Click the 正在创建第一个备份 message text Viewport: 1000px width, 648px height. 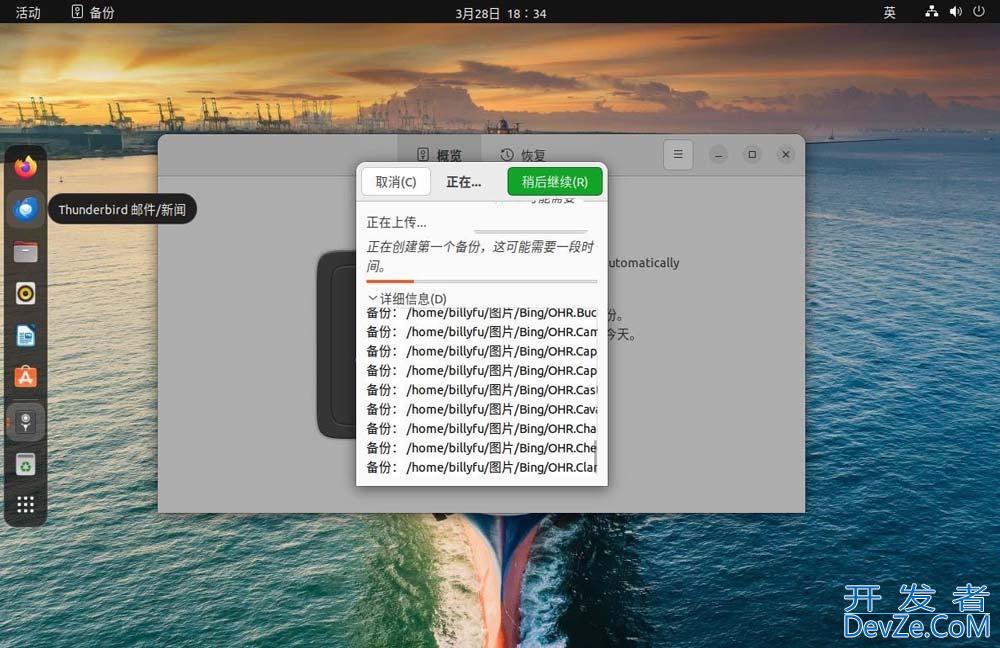[x=480, y=256]
